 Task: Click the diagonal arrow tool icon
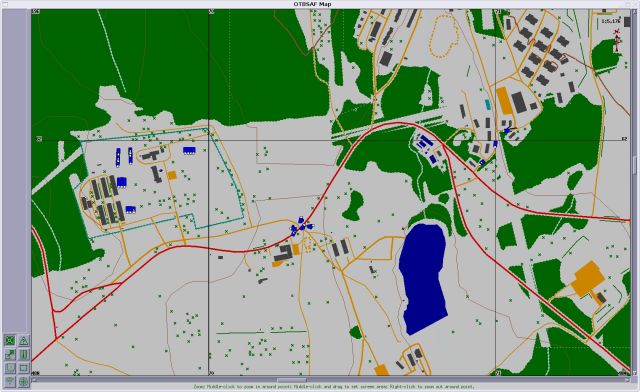point(10,354)
